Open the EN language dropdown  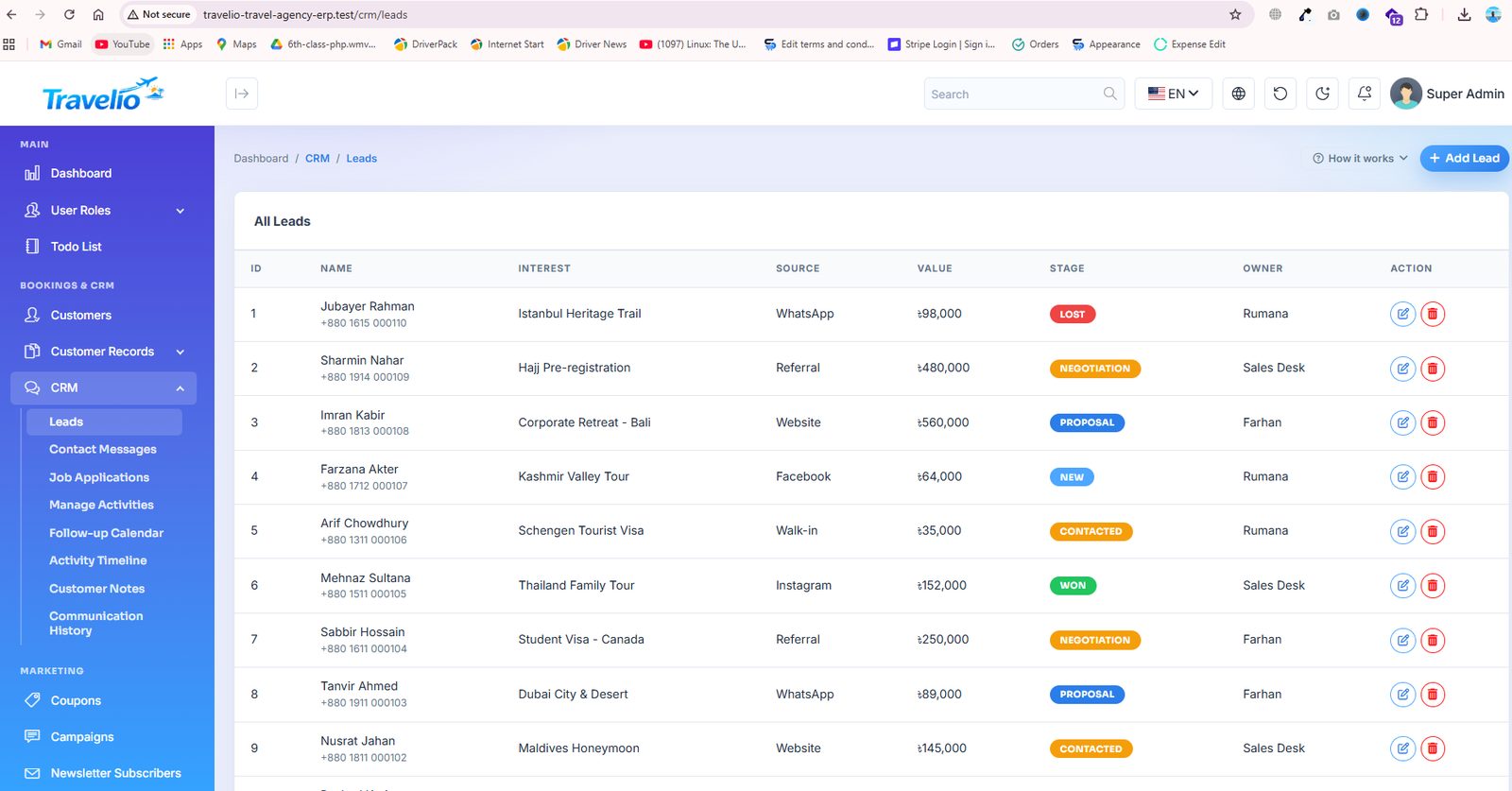[1173, 94]
